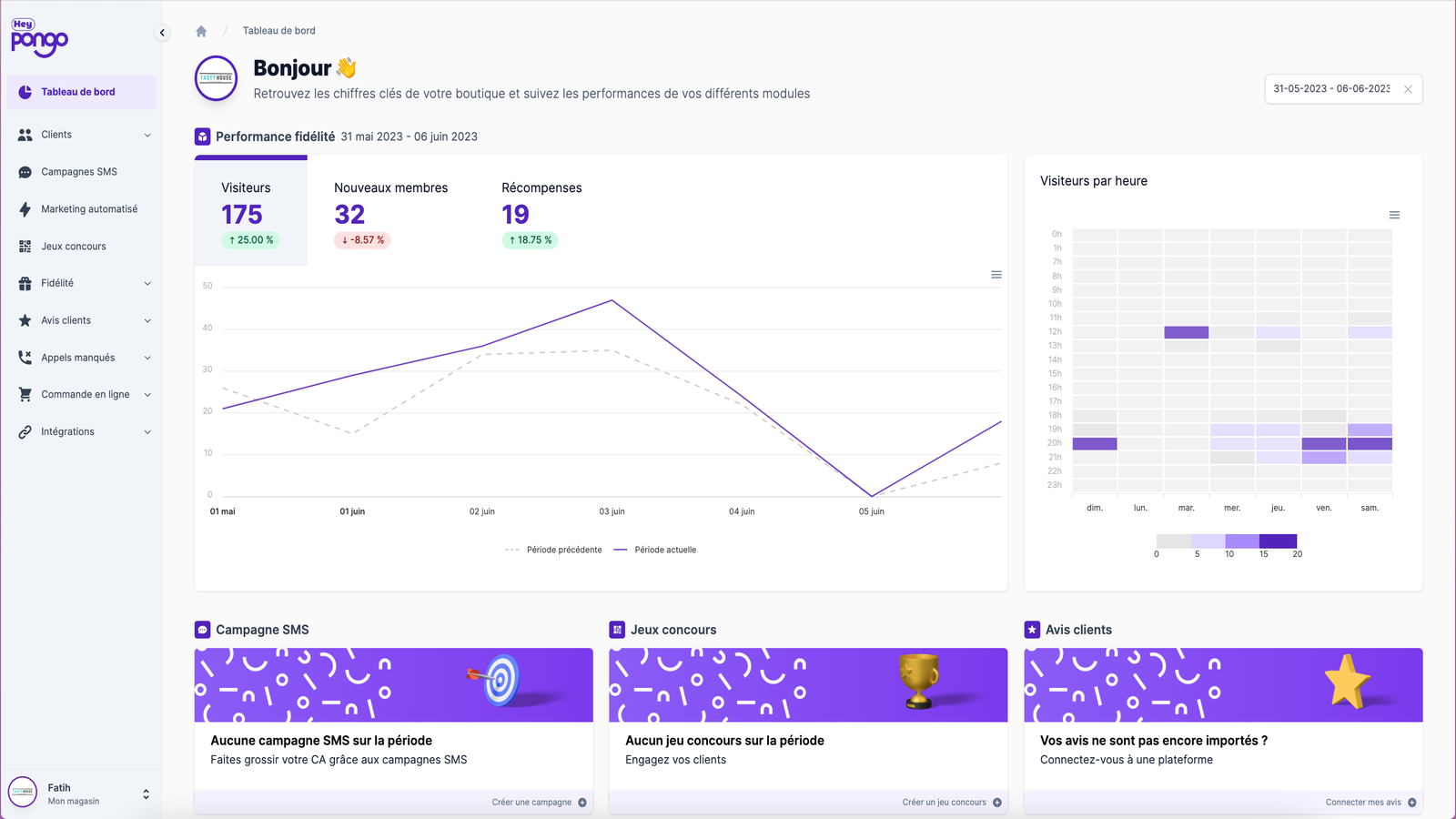Click the Intégrations link icon

(x=25, y=432)
